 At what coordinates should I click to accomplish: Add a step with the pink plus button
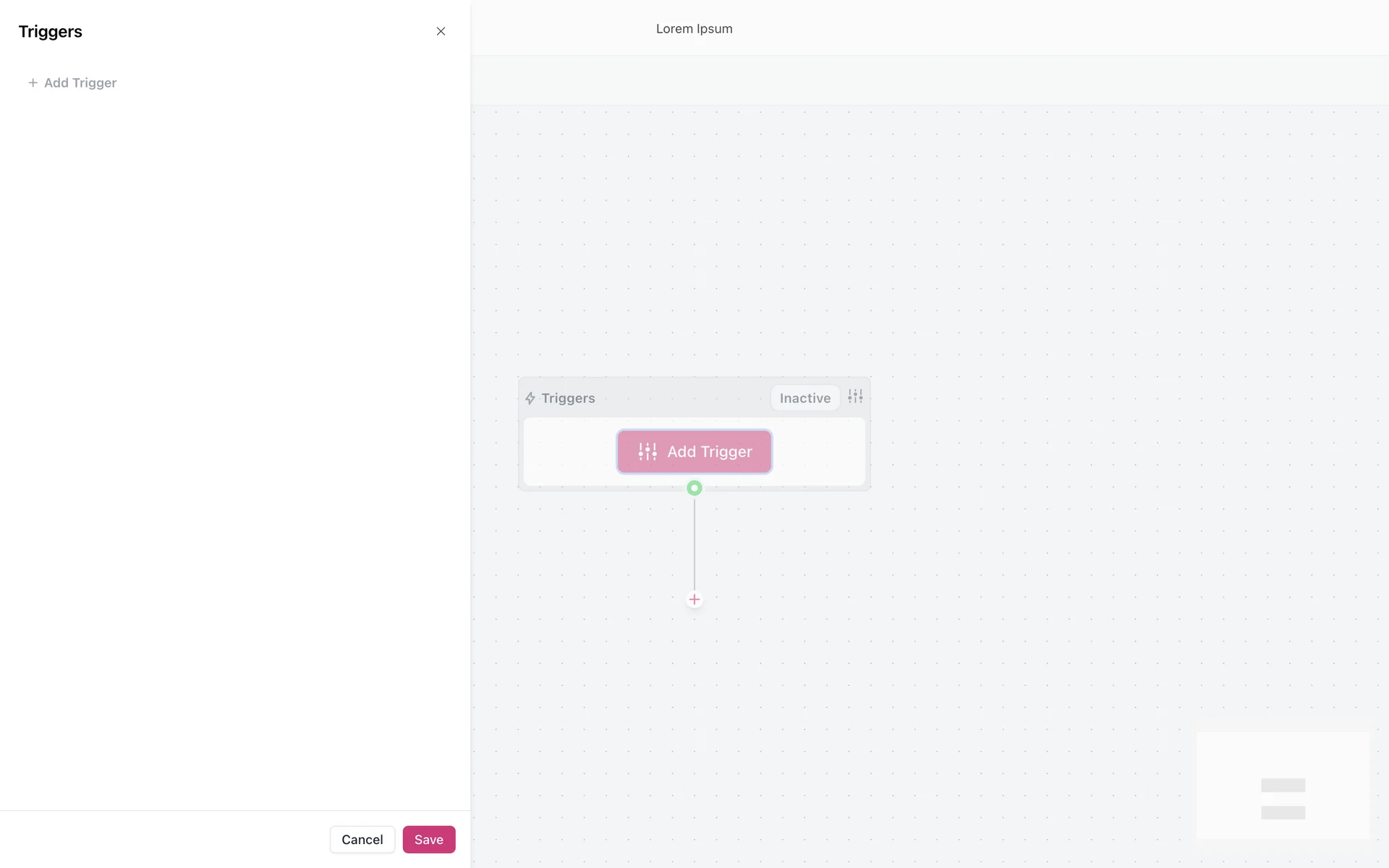(694, 600)
